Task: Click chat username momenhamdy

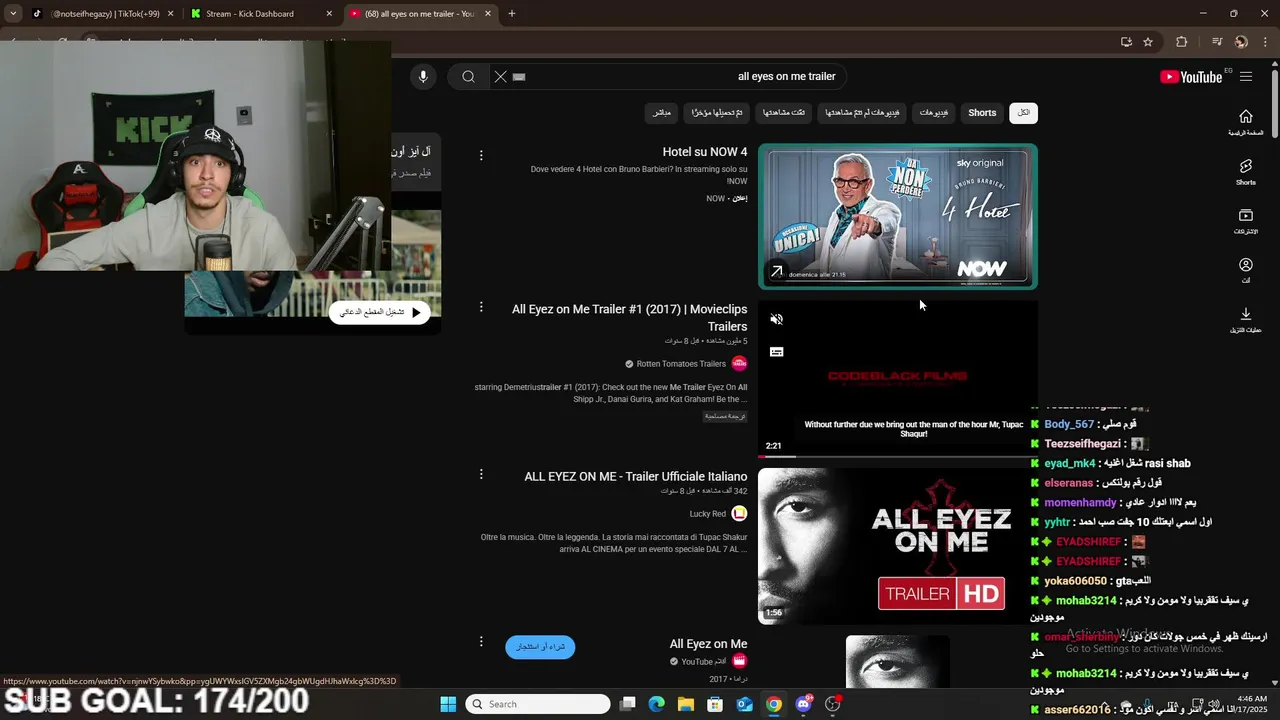Action: (x=1080, y=503)
